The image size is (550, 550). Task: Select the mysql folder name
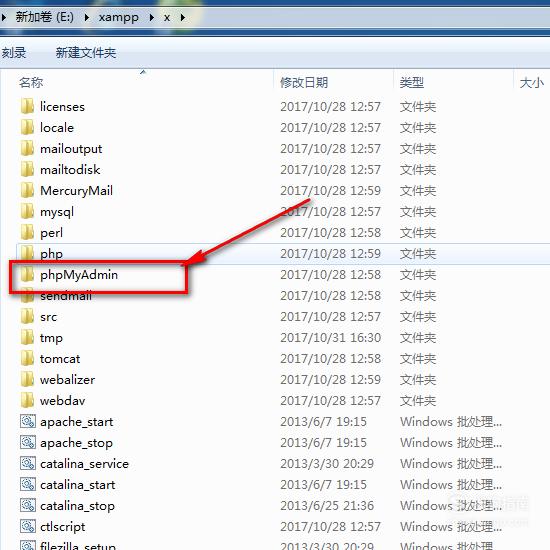point(57,212)
